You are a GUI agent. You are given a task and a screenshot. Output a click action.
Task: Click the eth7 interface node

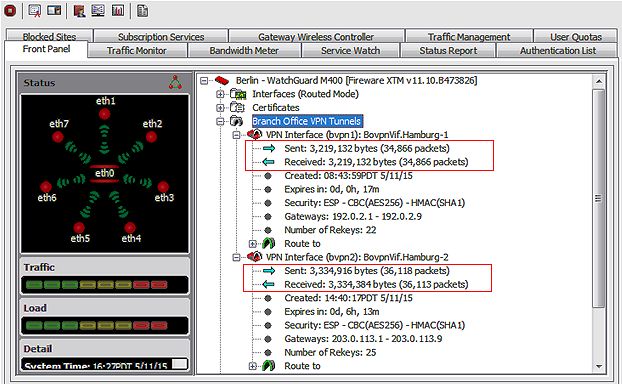(x=58, y=137)
